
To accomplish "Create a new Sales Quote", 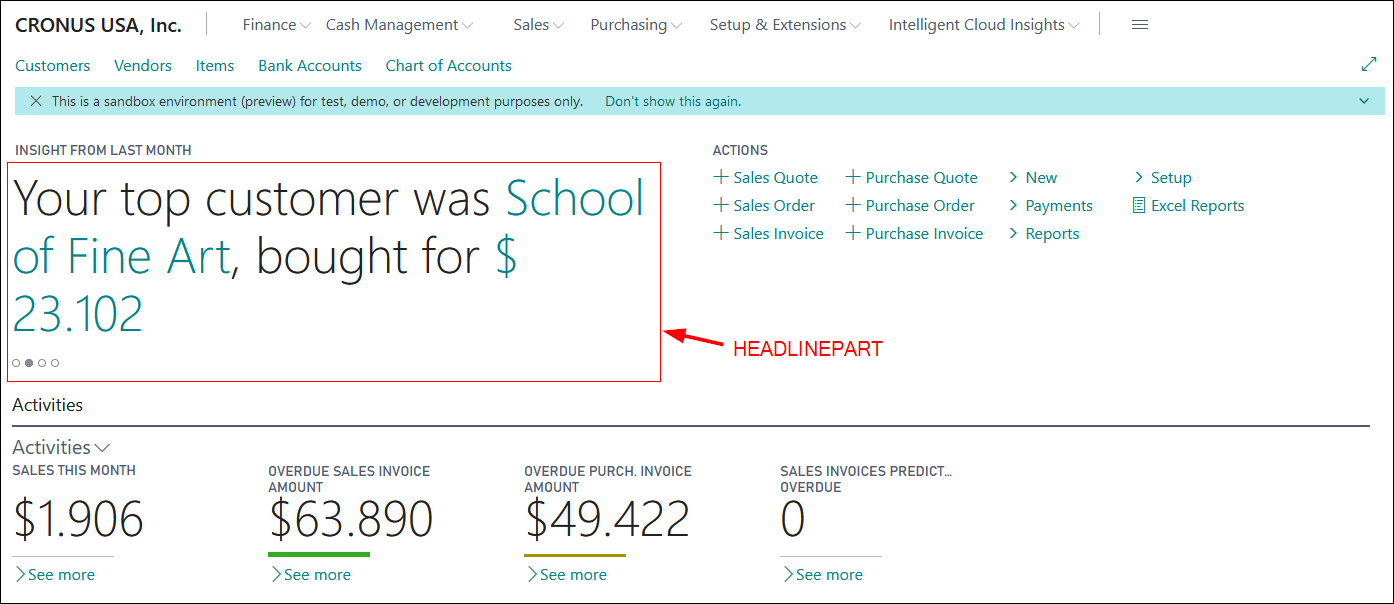I will tap(776, 177).
